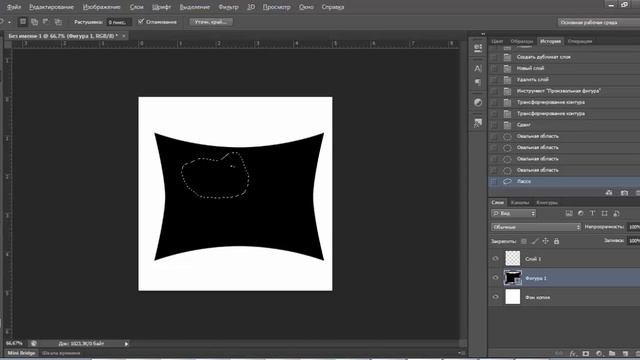Click the status bar document info icon

(x=33, y=344)
